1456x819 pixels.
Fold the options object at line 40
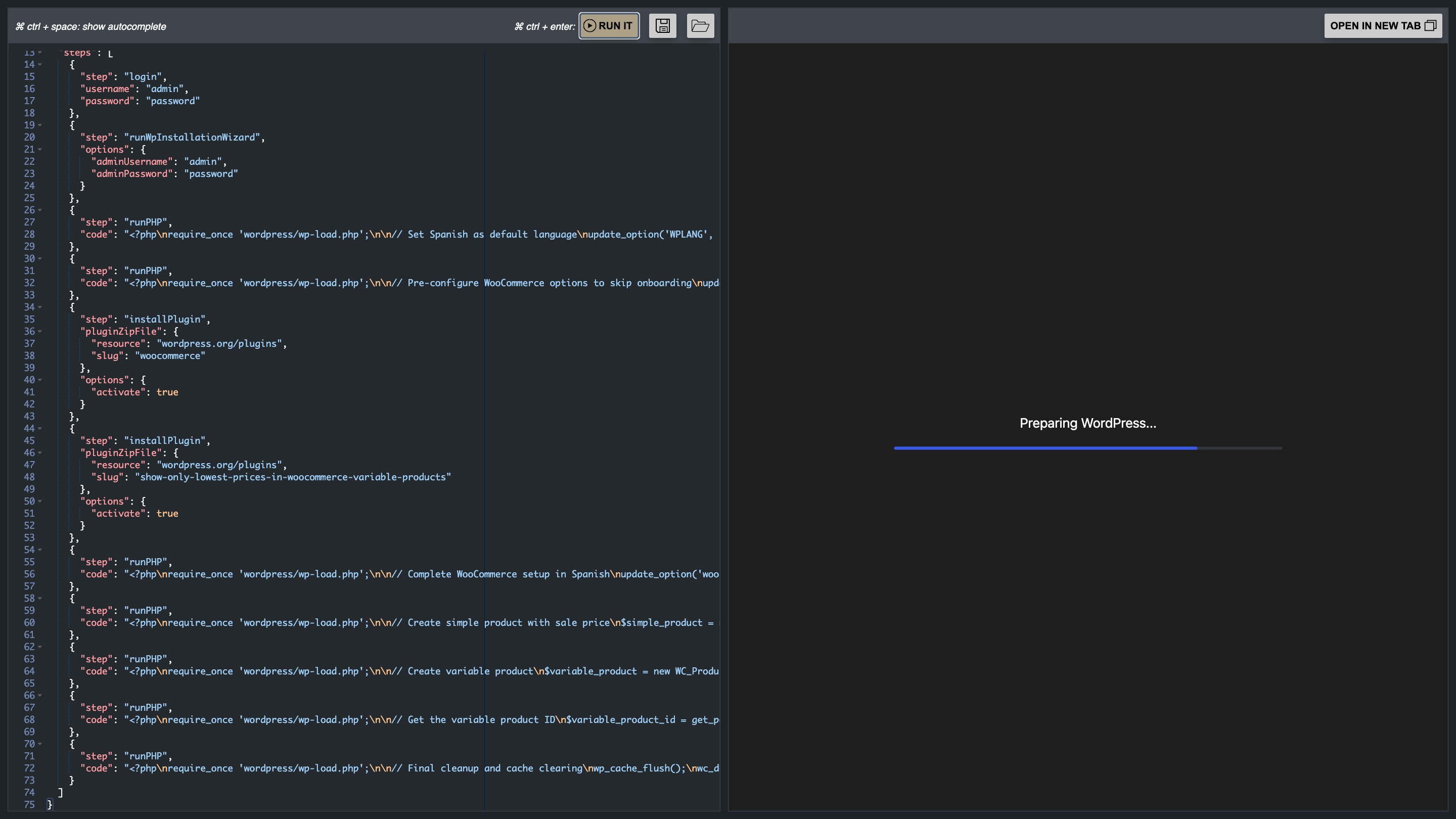point(40,380)
